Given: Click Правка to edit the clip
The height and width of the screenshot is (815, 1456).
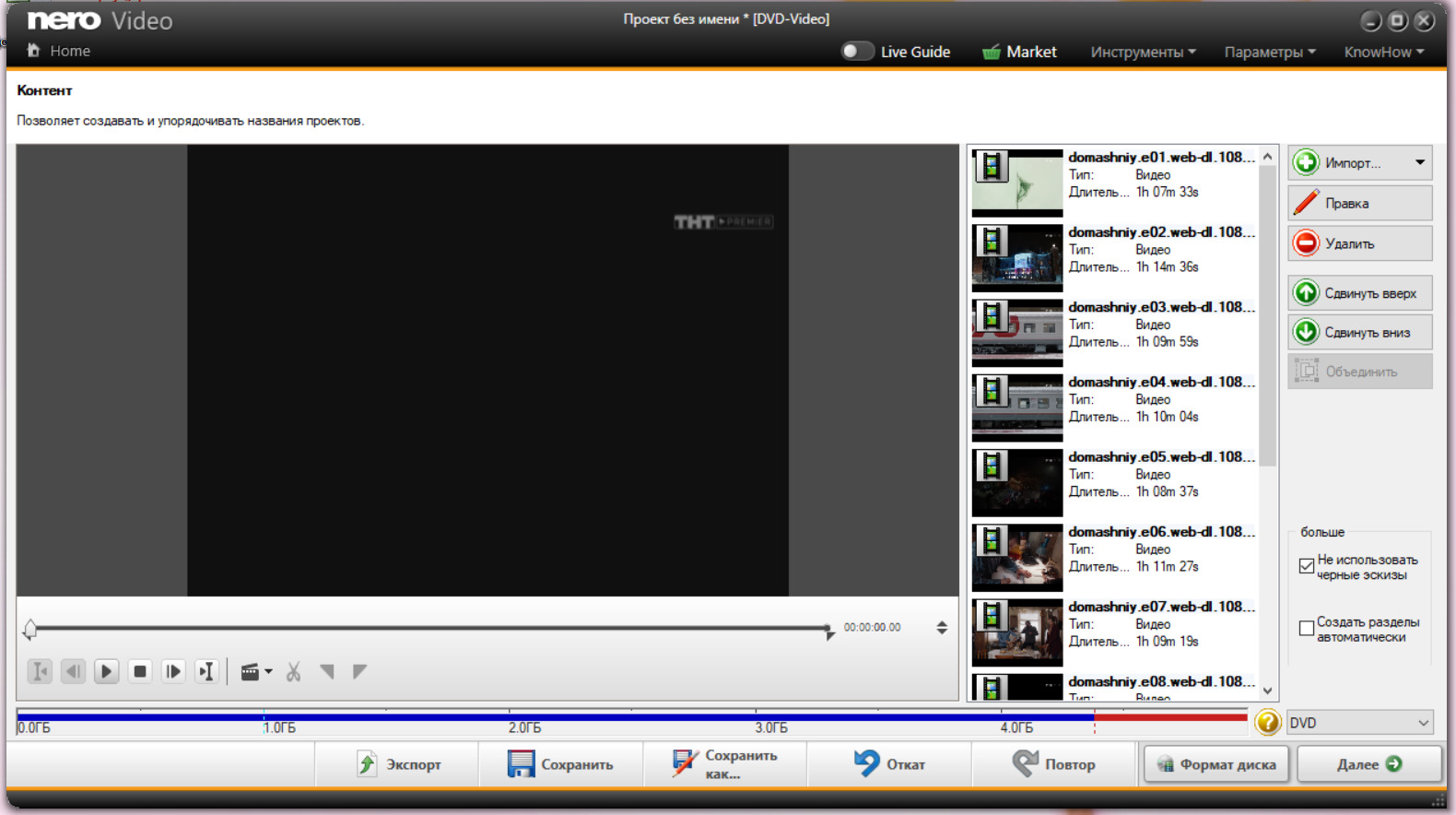Looking at the screenshot, I should 1360,204.
